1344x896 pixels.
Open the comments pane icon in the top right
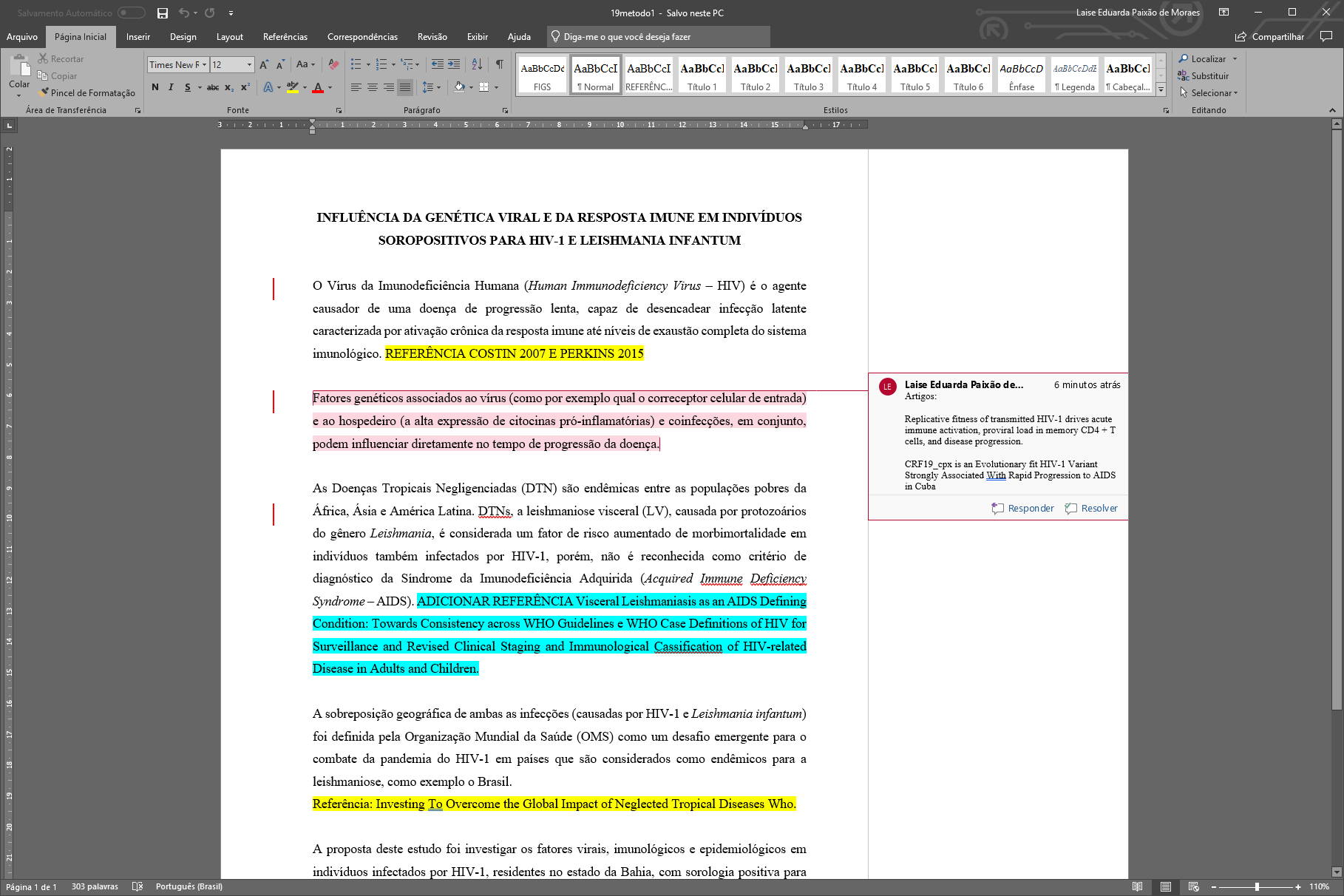point(1326,36)
